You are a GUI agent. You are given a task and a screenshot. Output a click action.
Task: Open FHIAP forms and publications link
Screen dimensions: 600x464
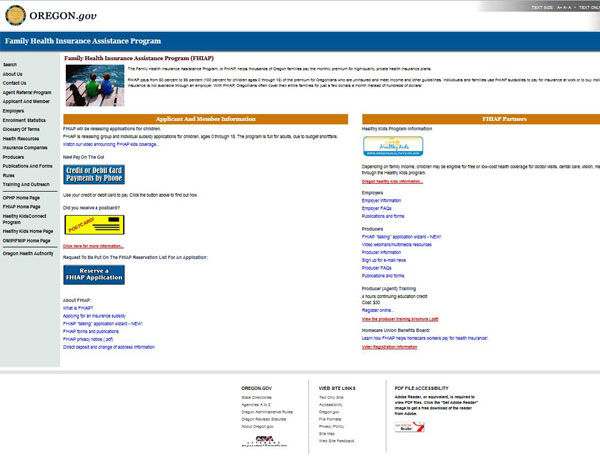tap(91, 331)
